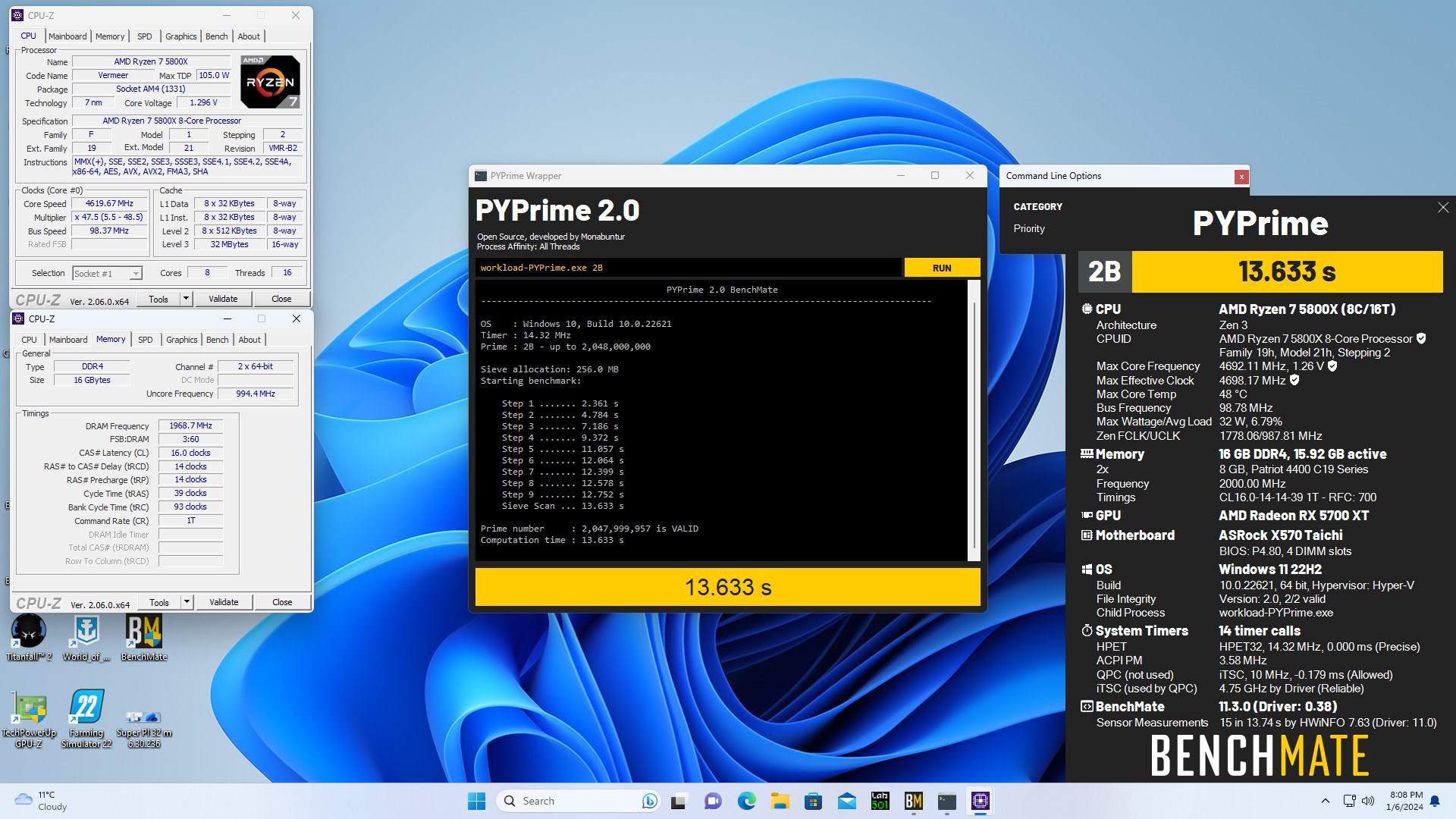Open TechPowerUp GPU-Z desktop shortcut

tap(29, 718)
